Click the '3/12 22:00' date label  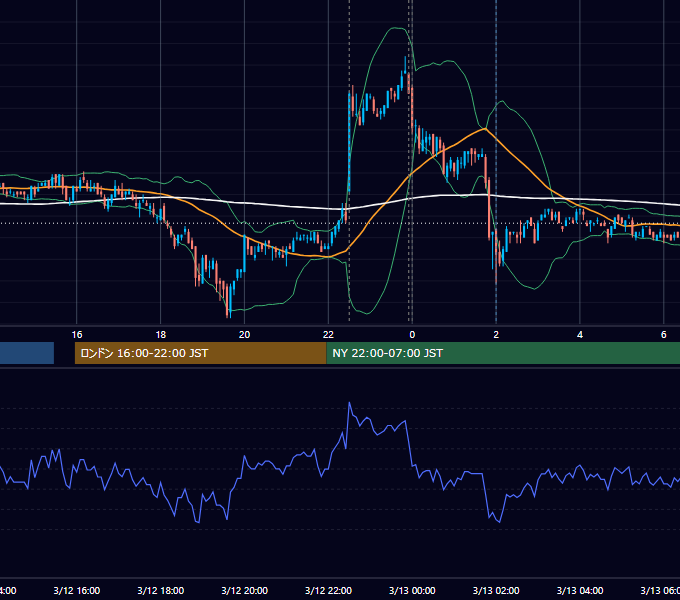coord(328,590)
